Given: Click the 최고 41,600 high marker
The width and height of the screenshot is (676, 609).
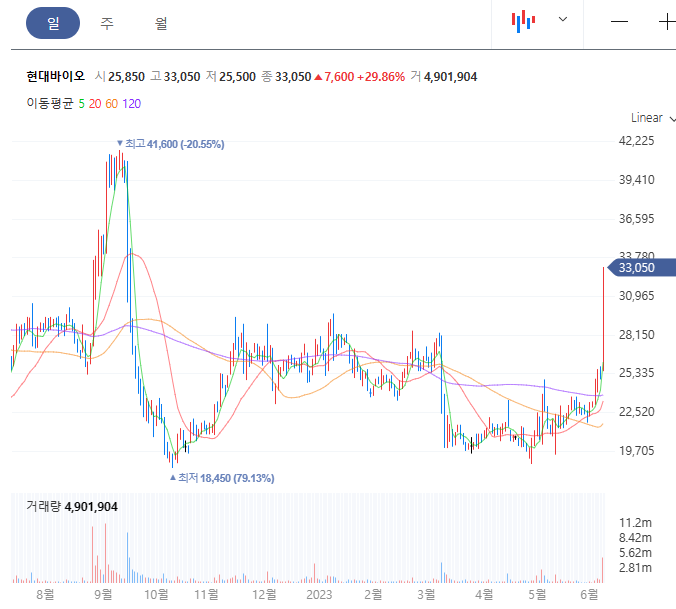Looking at the screenshot, I should (x=171, y=144).
